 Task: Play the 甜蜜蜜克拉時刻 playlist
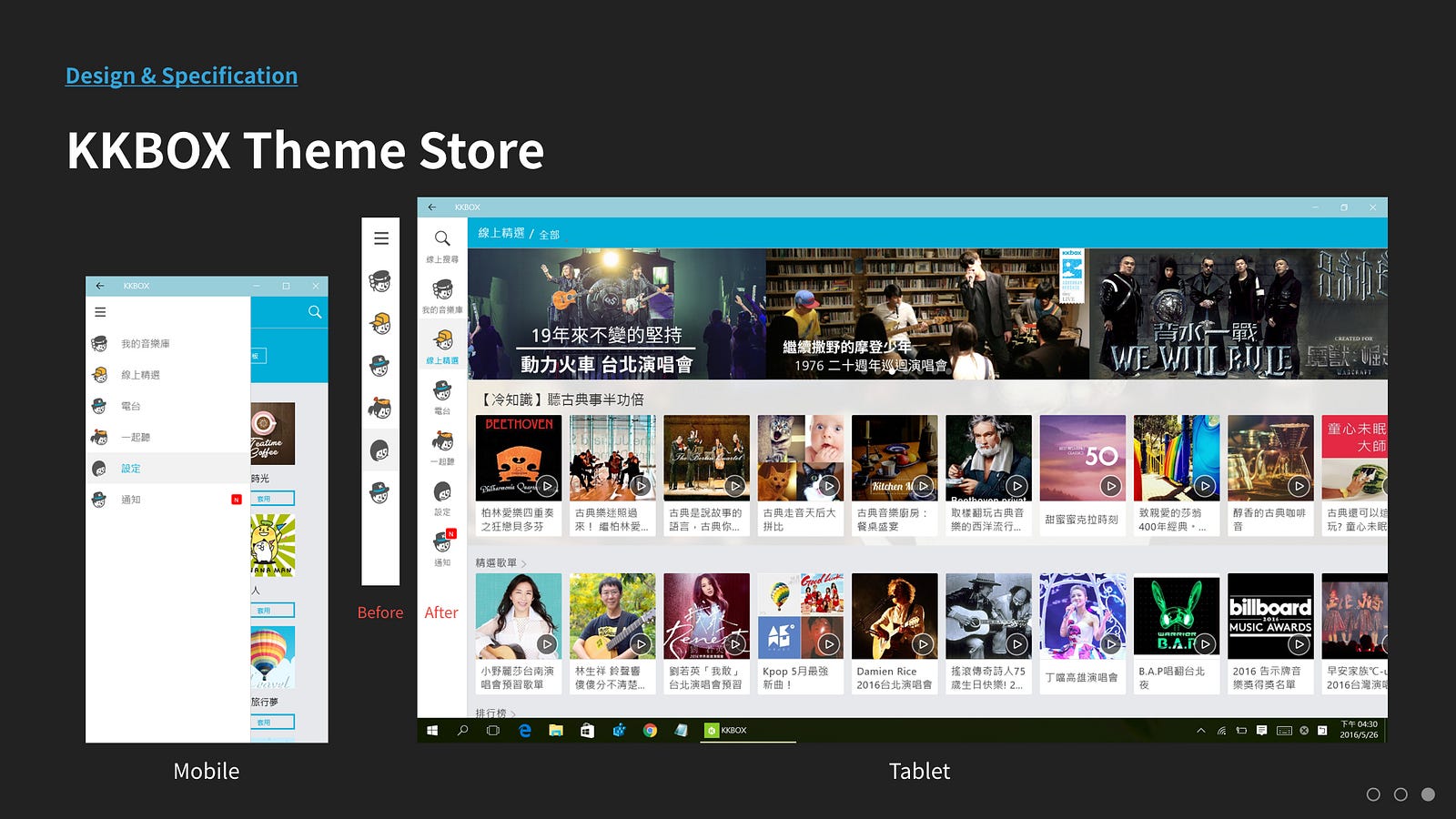[x=1111, y=486]
